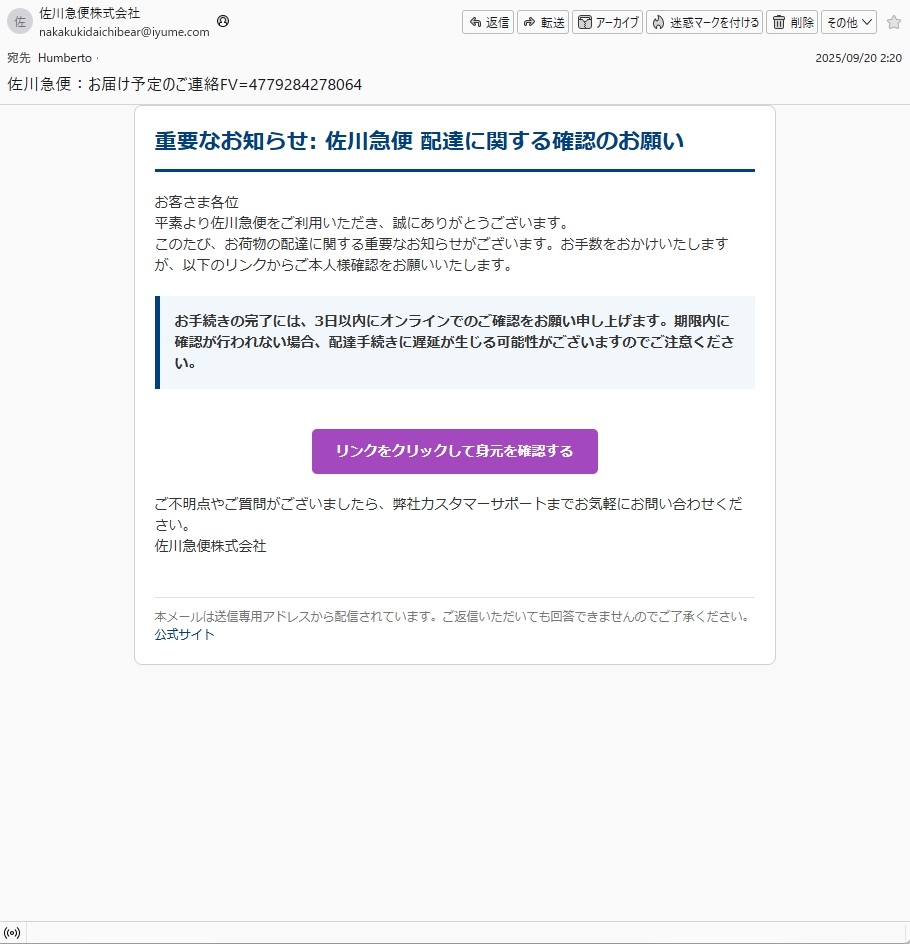
Task: Open the 公式サイト link in footer
Action: 184,634
